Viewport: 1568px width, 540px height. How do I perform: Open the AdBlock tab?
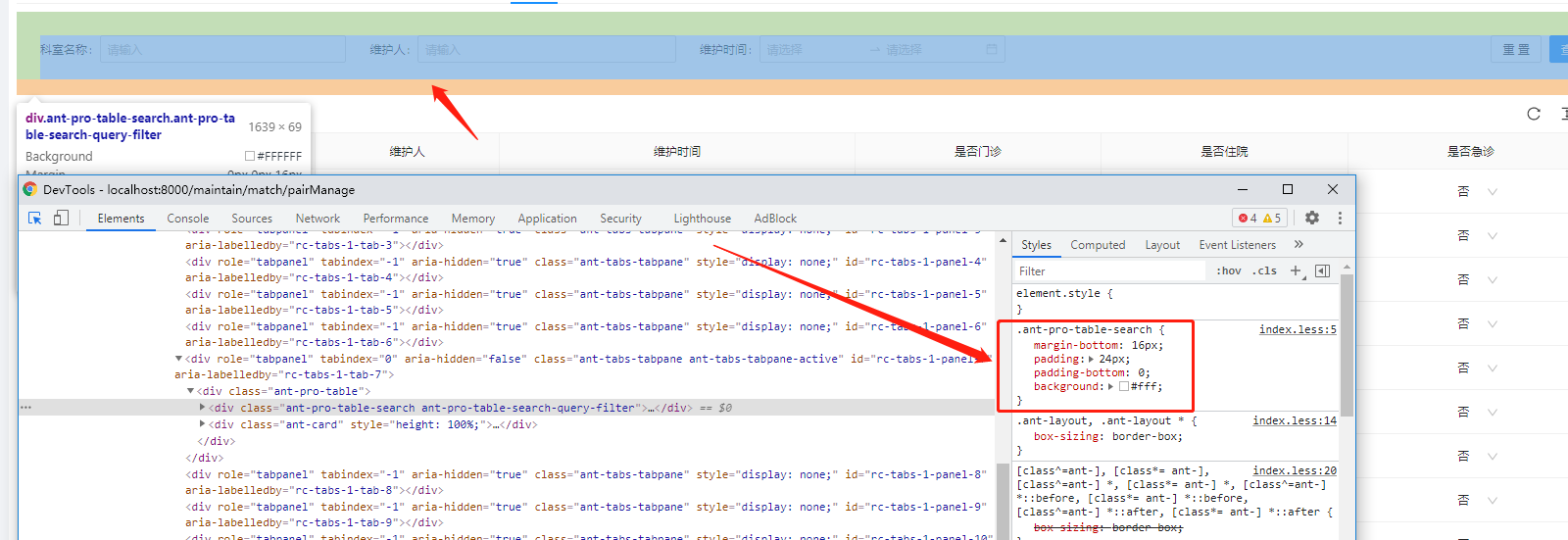pyautogui.click(x=775, y=219)
